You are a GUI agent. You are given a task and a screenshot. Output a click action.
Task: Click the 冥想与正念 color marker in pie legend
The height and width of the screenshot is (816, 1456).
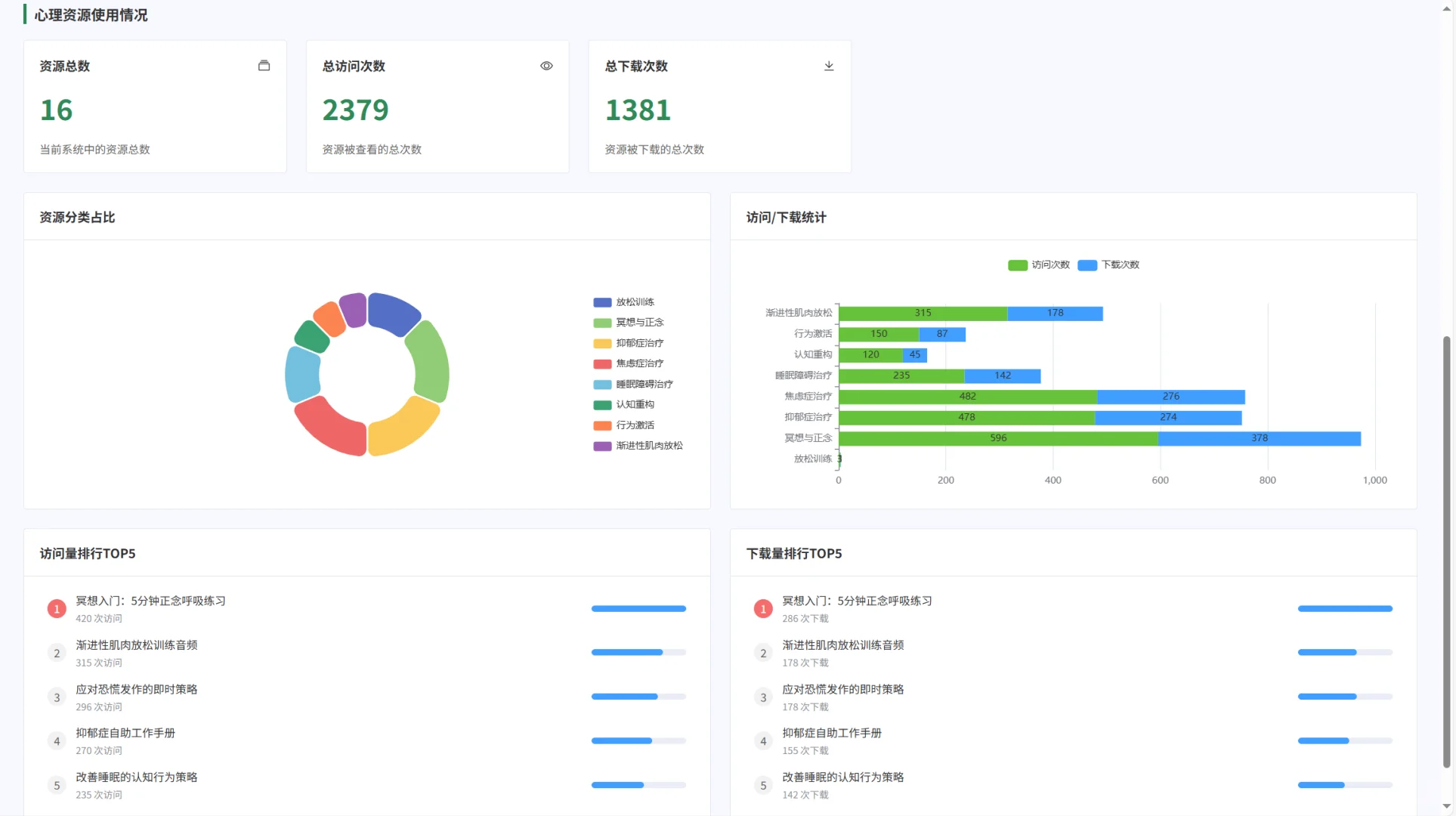(x=601, y=322)
